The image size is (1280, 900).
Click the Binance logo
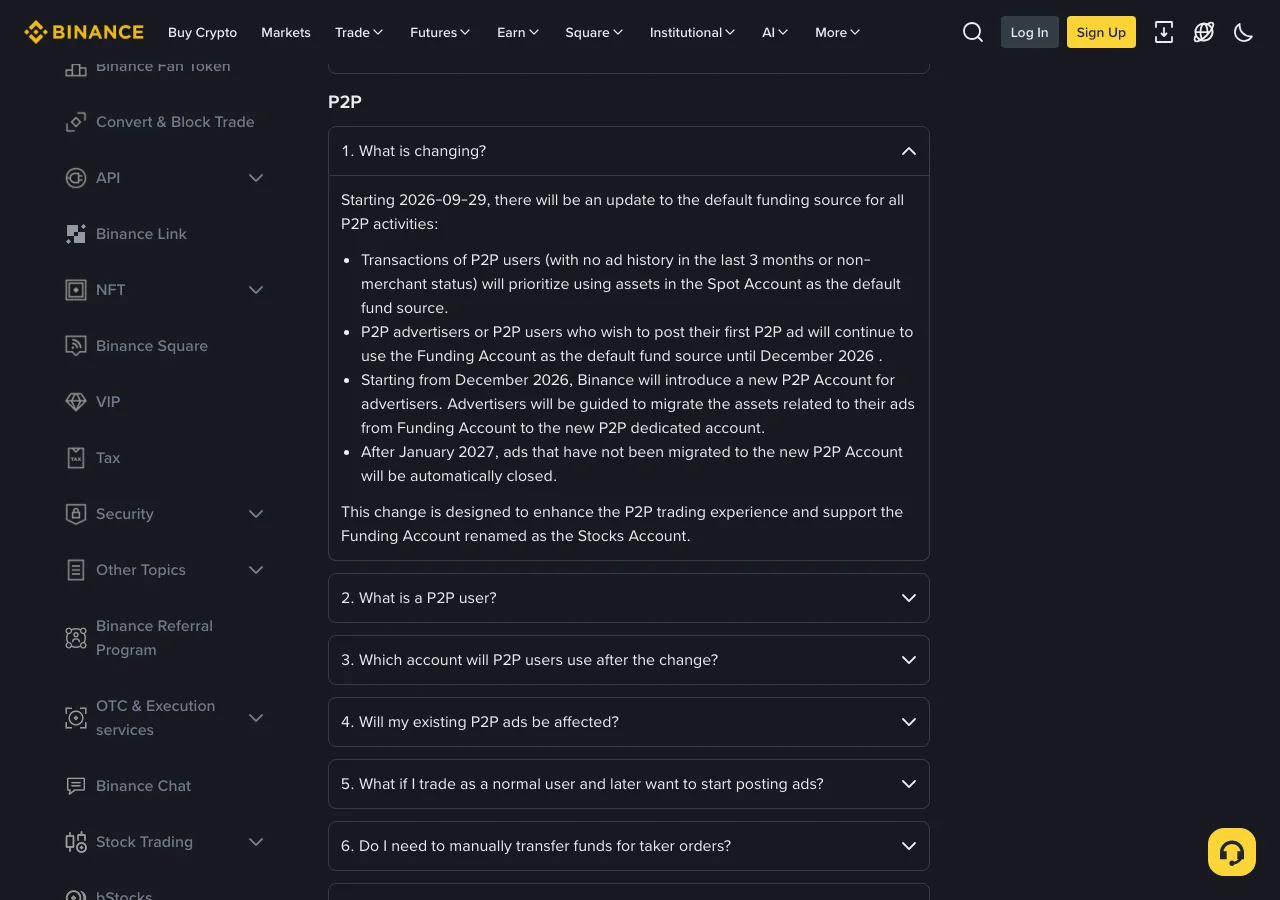(x=84, y=32)
